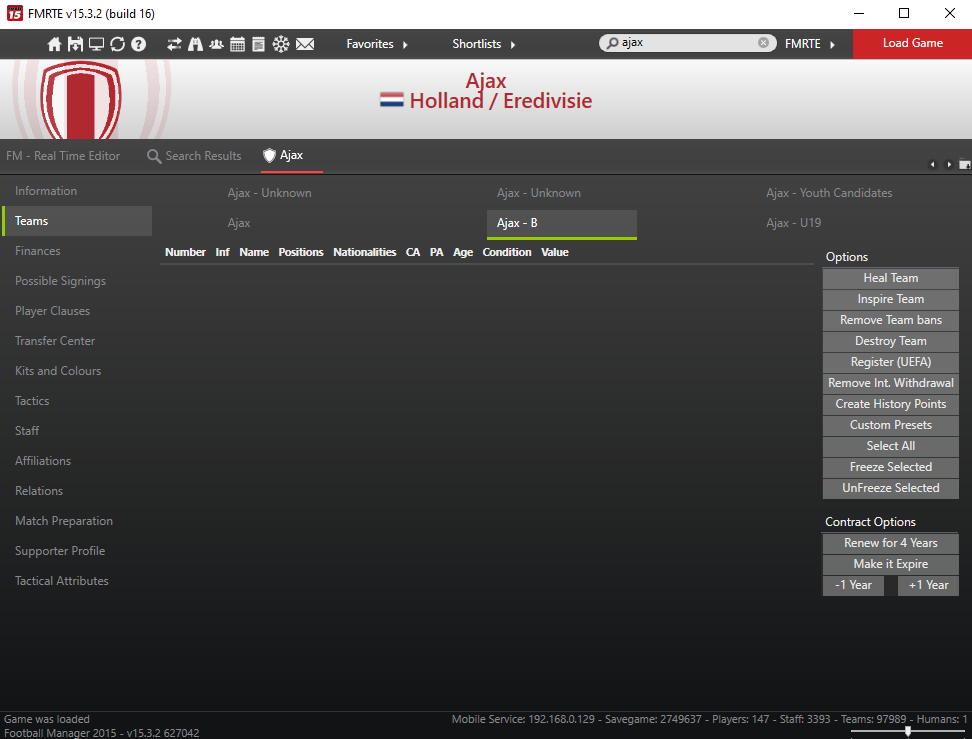Click the Holland flag icon
Viewport: 972px width, 739px height.
391,100
